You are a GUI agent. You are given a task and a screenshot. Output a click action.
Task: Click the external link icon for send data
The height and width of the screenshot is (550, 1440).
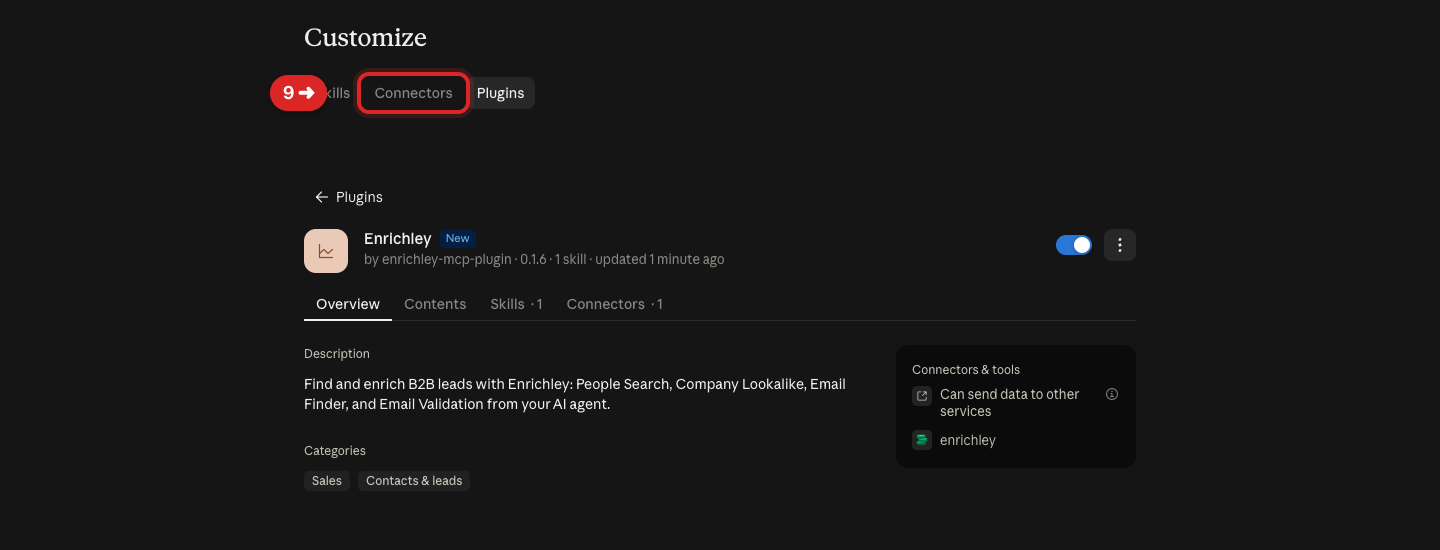click(x=922, y=396)
